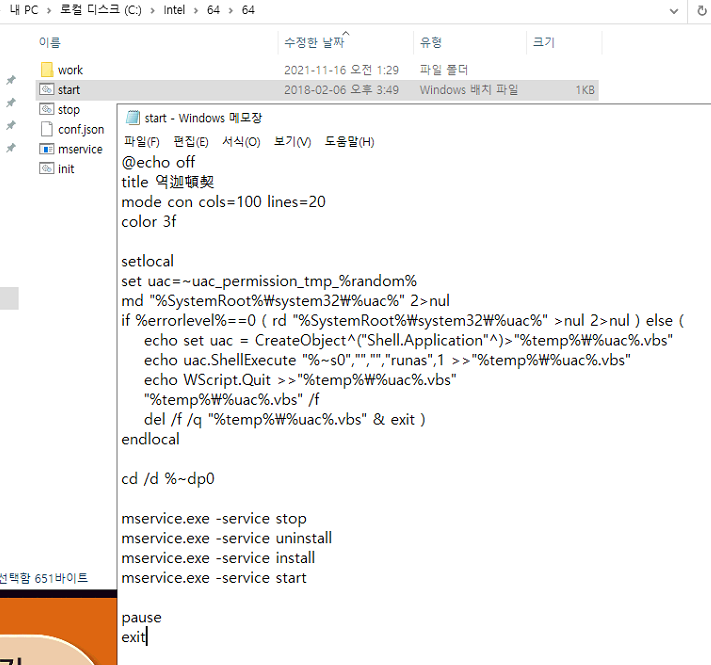Click the stop file name
Viewport: 711px width, 665px height.
coord(69,110)
